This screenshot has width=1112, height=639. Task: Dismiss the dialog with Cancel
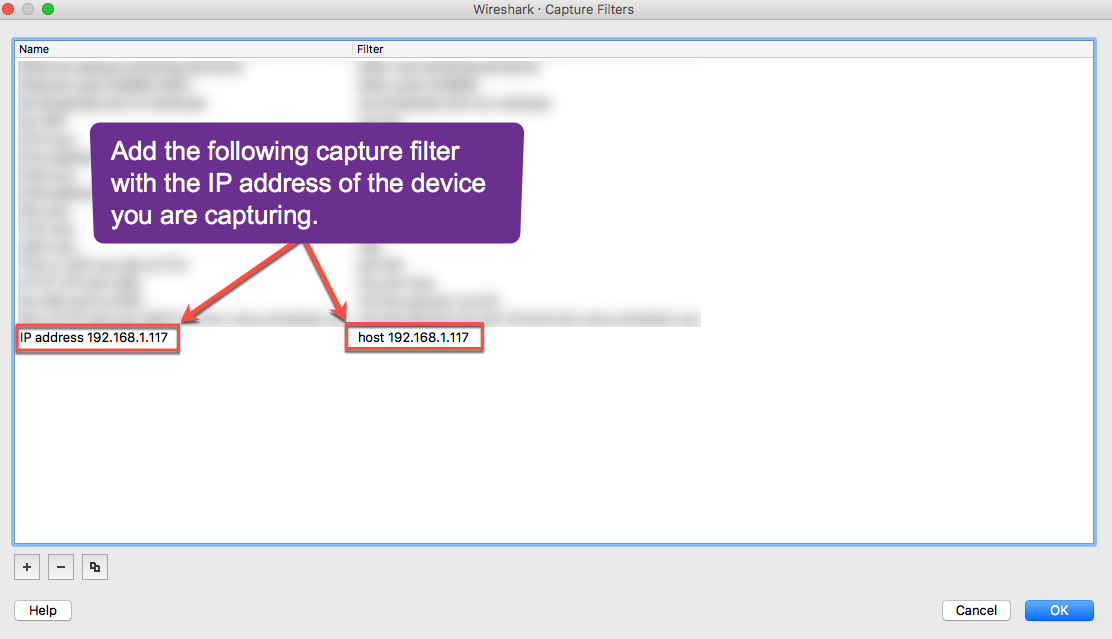975,610
